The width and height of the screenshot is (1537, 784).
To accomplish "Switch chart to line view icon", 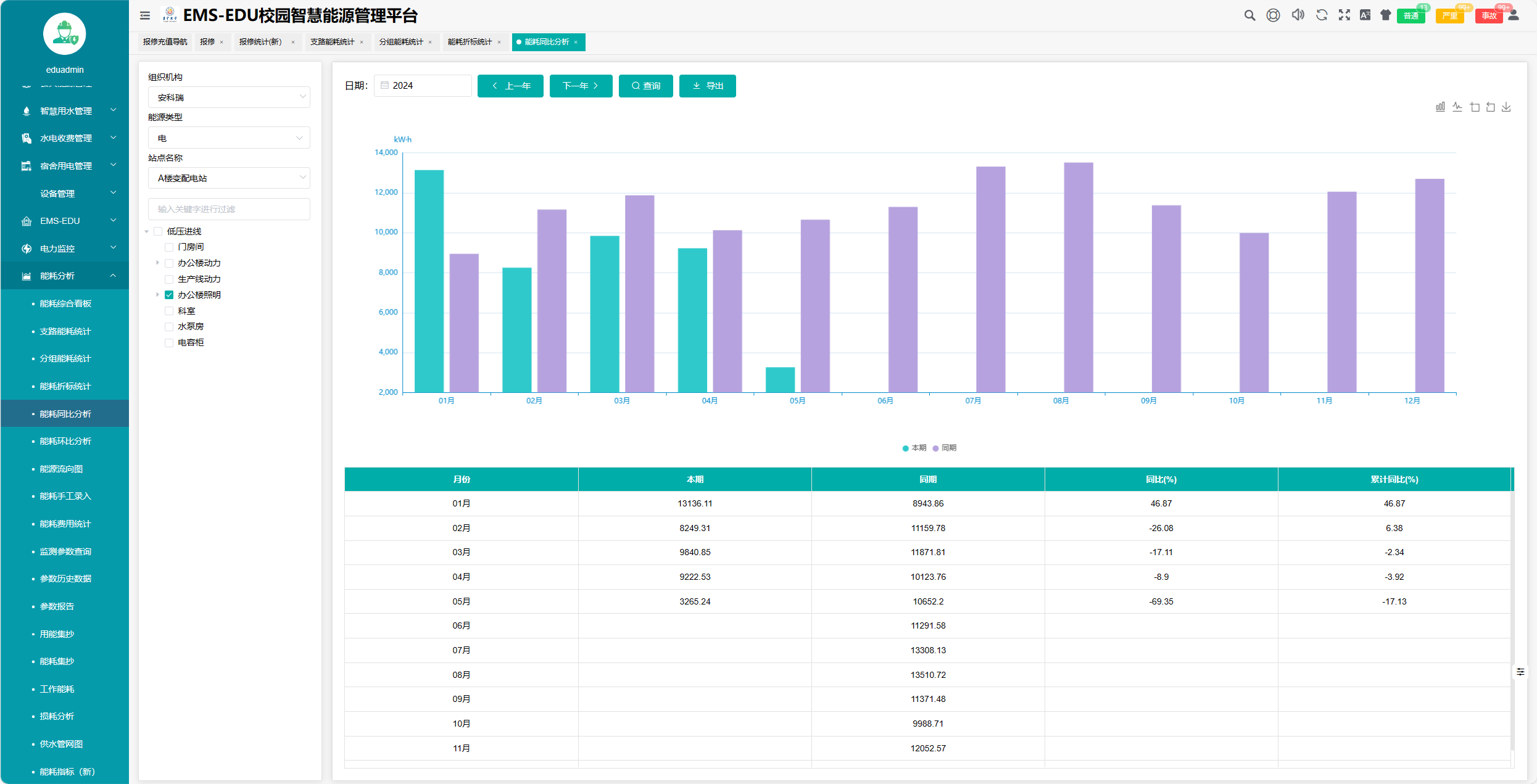I will tap(1457, 107).
